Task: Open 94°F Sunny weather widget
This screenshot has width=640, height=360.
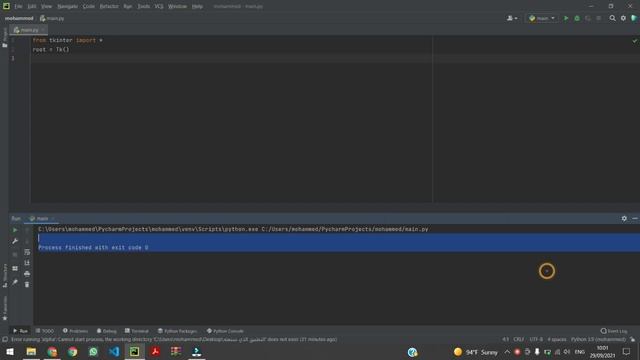Action: [476, 352]
